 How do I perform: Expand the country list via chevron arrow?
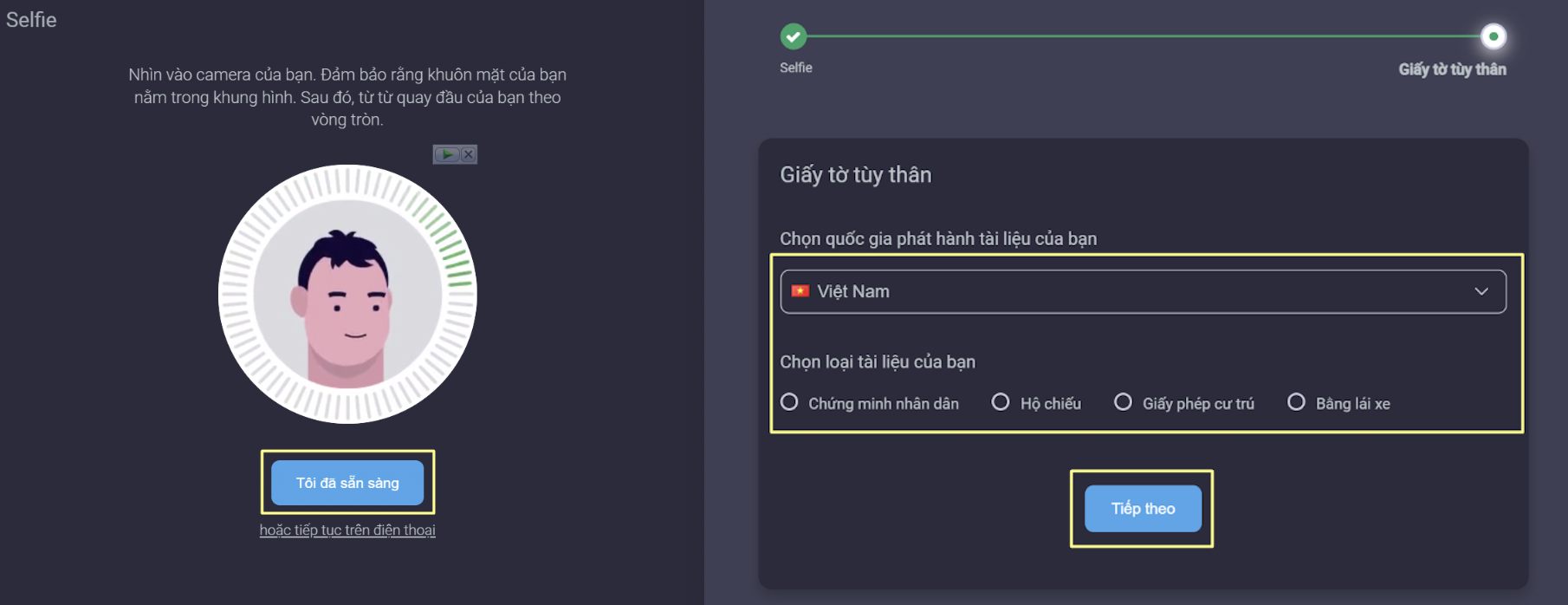click(x=1481, y=291)
